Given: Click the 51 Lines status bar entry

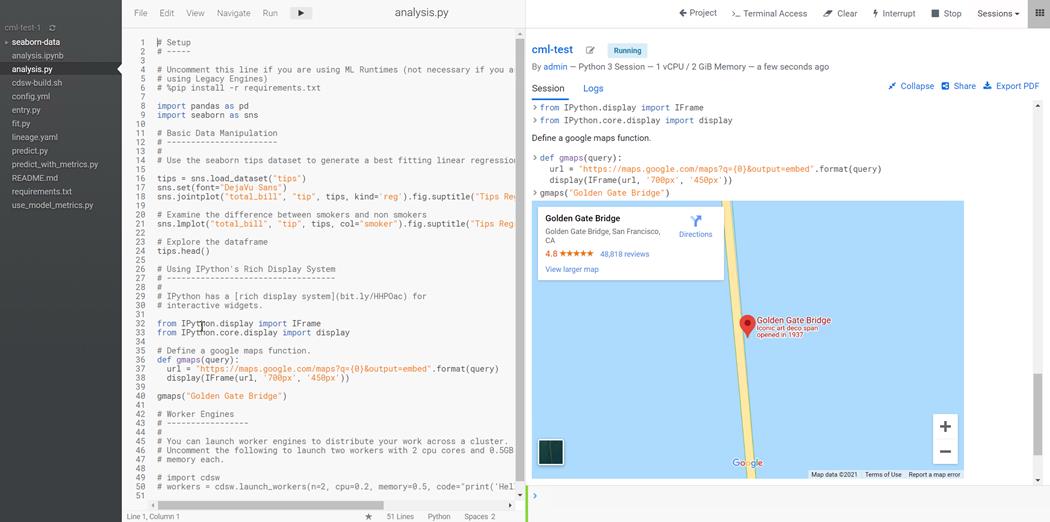Looking at the screenshot, I should (x=400, y=517).
